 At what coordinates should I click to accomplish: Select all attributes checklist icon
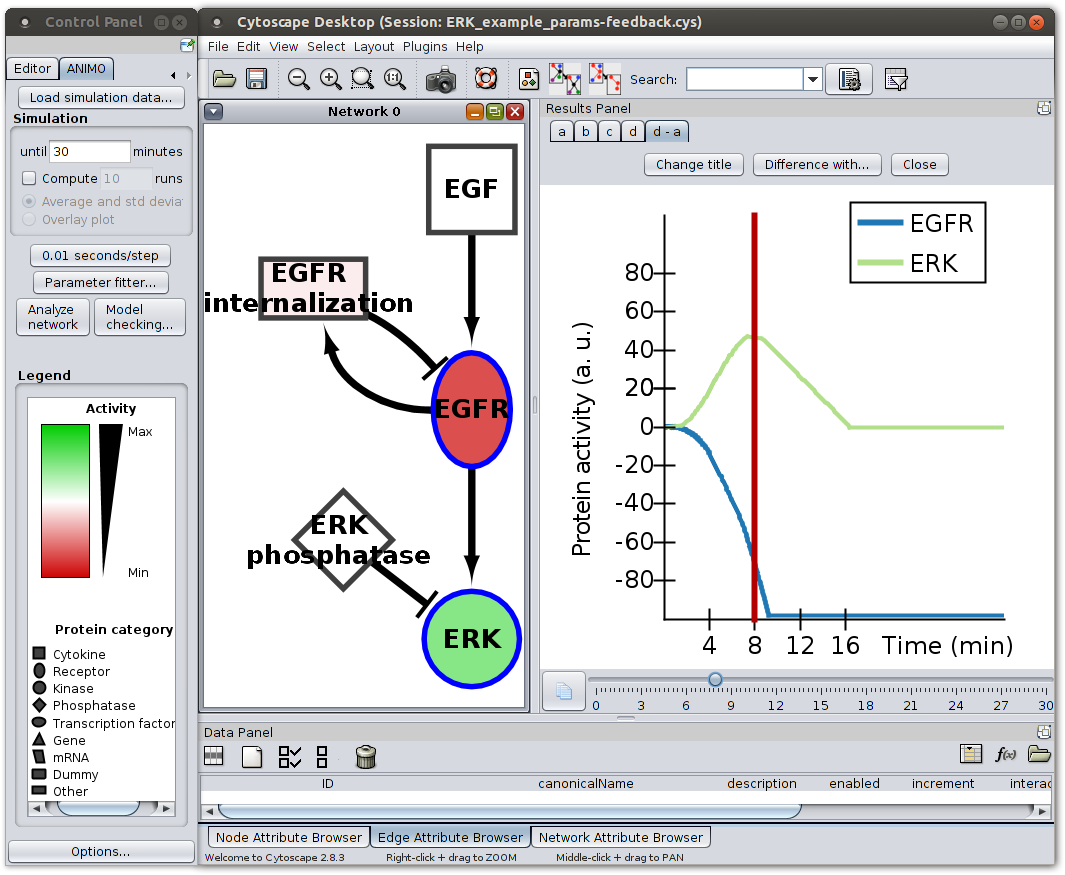tap(290, 756)
